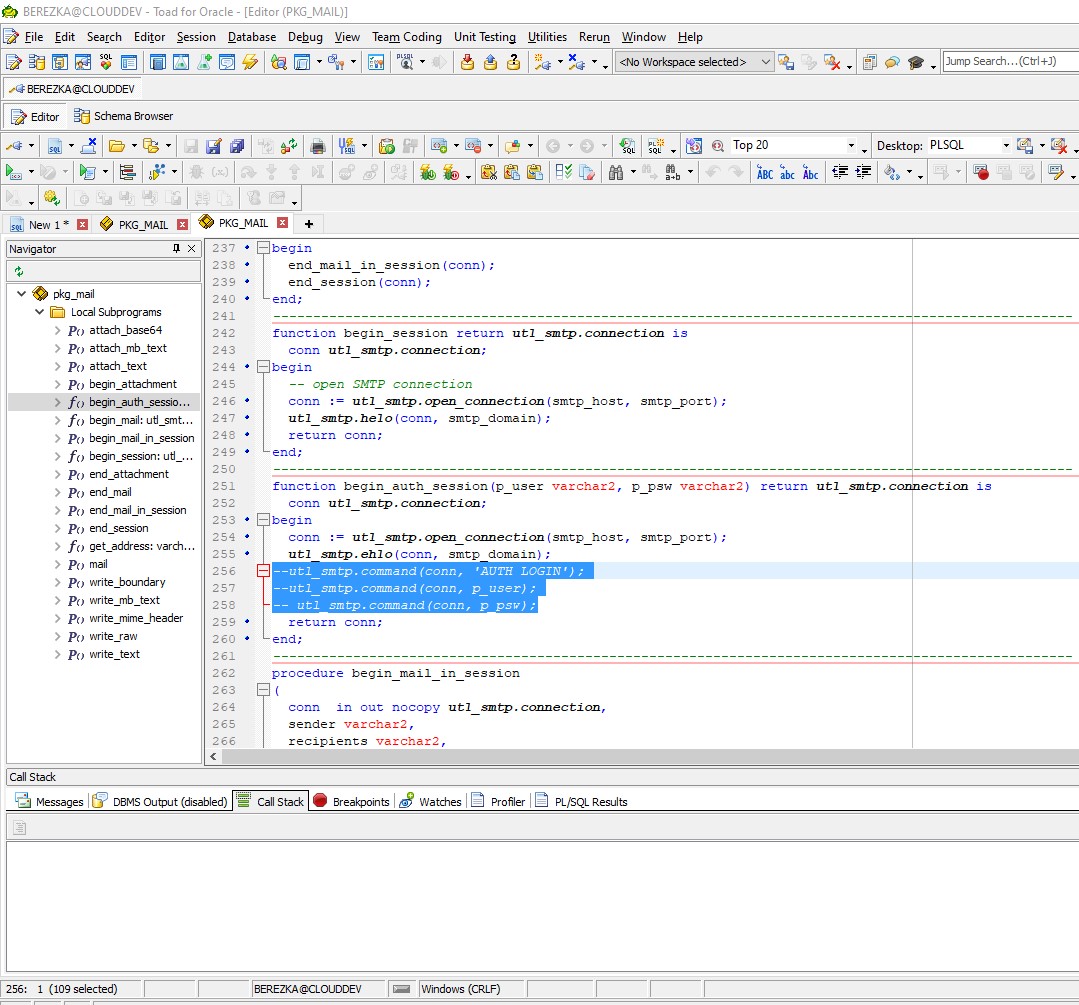Toggle the Navigator panel pin
The image size is (1079, 1005).
tap(176, 248)
